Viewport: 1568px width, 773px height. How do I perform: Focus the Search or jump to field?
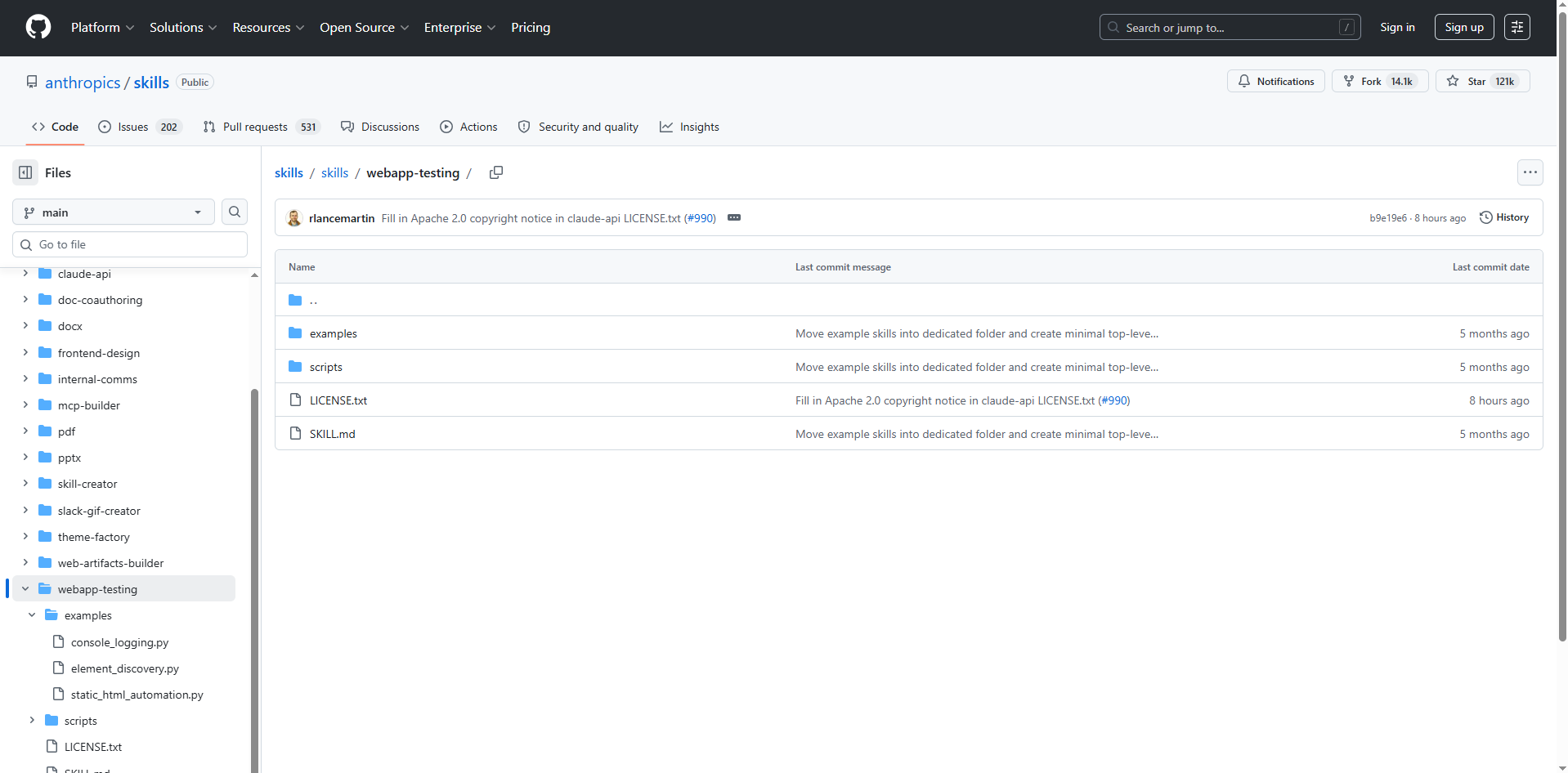click(x=1230, y=27)
